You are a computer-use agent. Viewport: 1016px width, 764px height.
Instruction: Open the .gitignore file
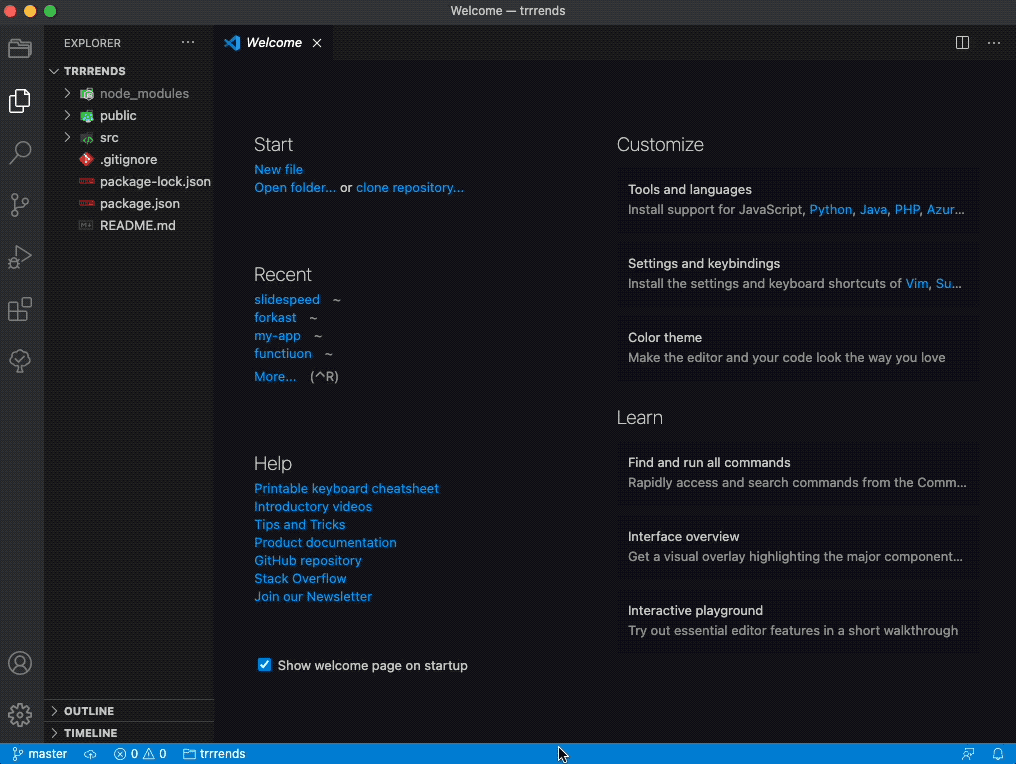(129, 159)
